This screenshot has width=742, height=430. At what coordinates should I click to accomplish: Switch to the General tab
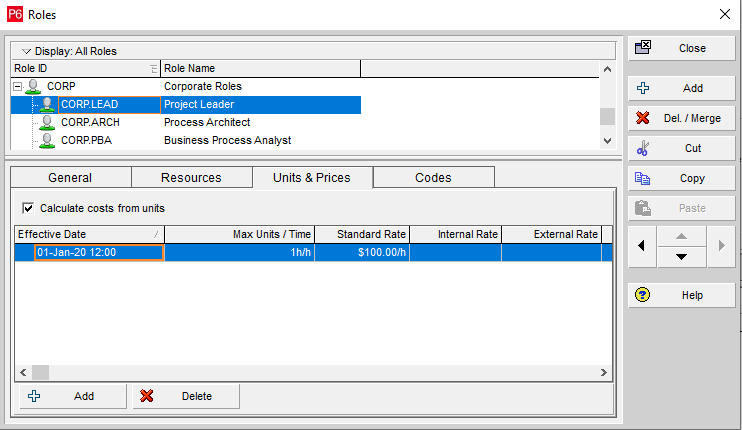[x=70, y=178]
